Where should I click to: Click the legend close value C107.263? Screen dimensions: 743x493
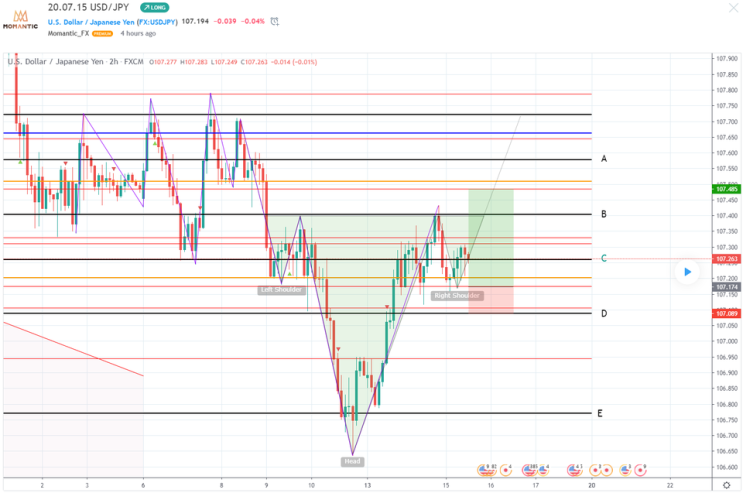pyautogui.click(x=254, y=62)
